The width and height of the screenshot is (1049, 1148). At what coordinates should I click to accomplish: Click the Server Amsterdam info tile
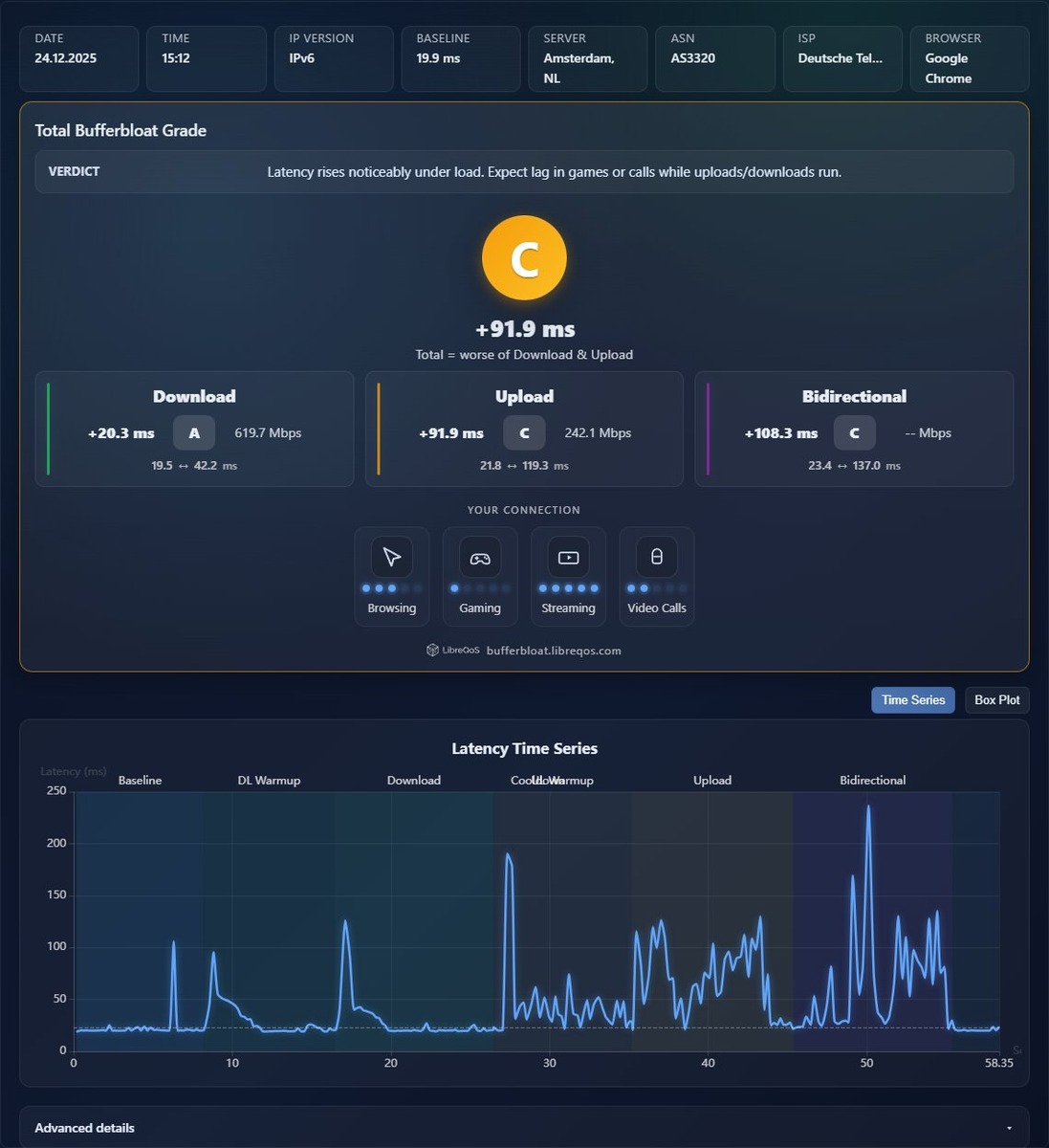(x=588, y=58)
